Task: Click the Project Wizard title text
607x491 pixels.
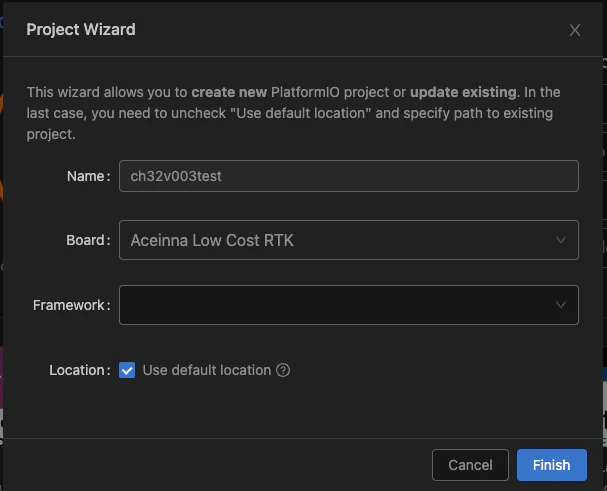Action: point(81,30)
